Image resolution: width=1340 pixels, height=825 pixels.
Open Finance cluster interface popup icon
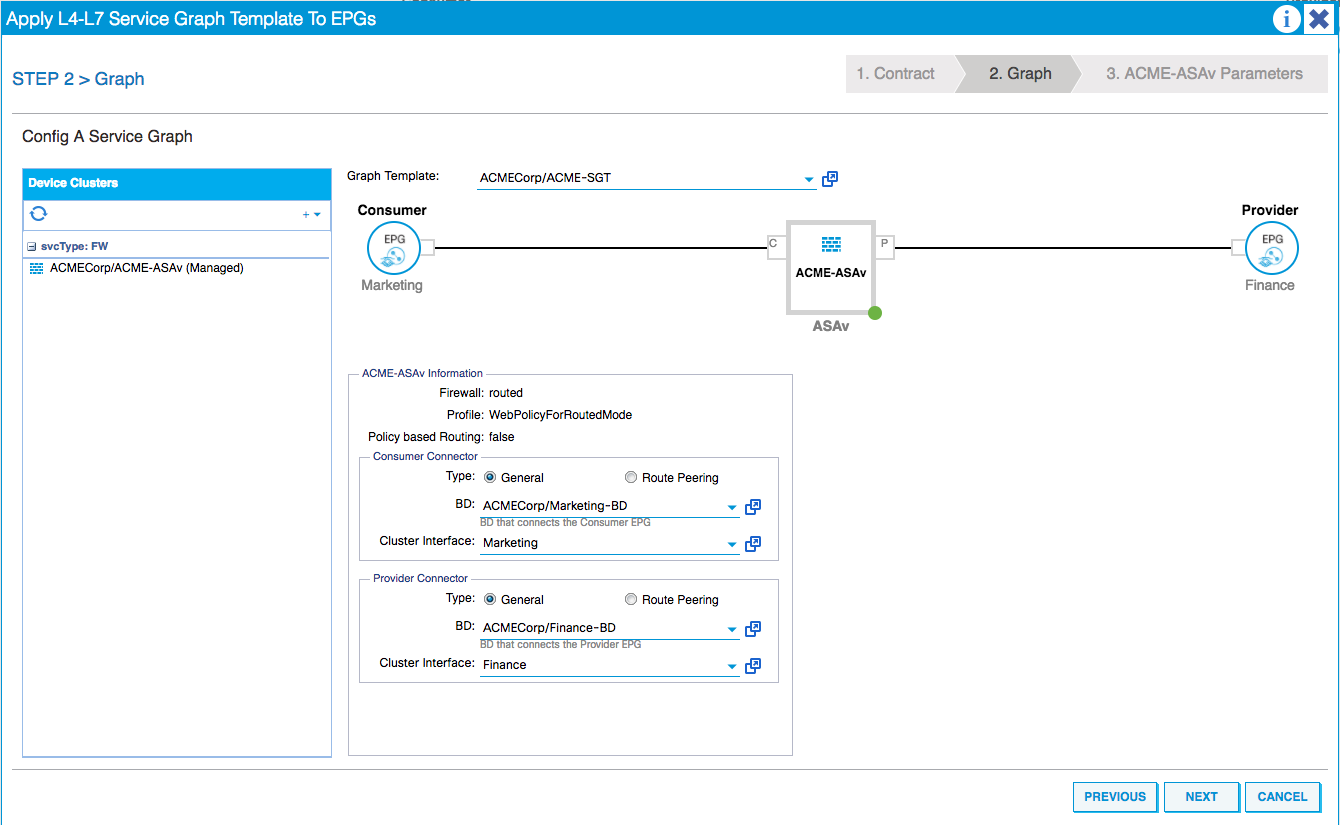[x=753, y=665]
